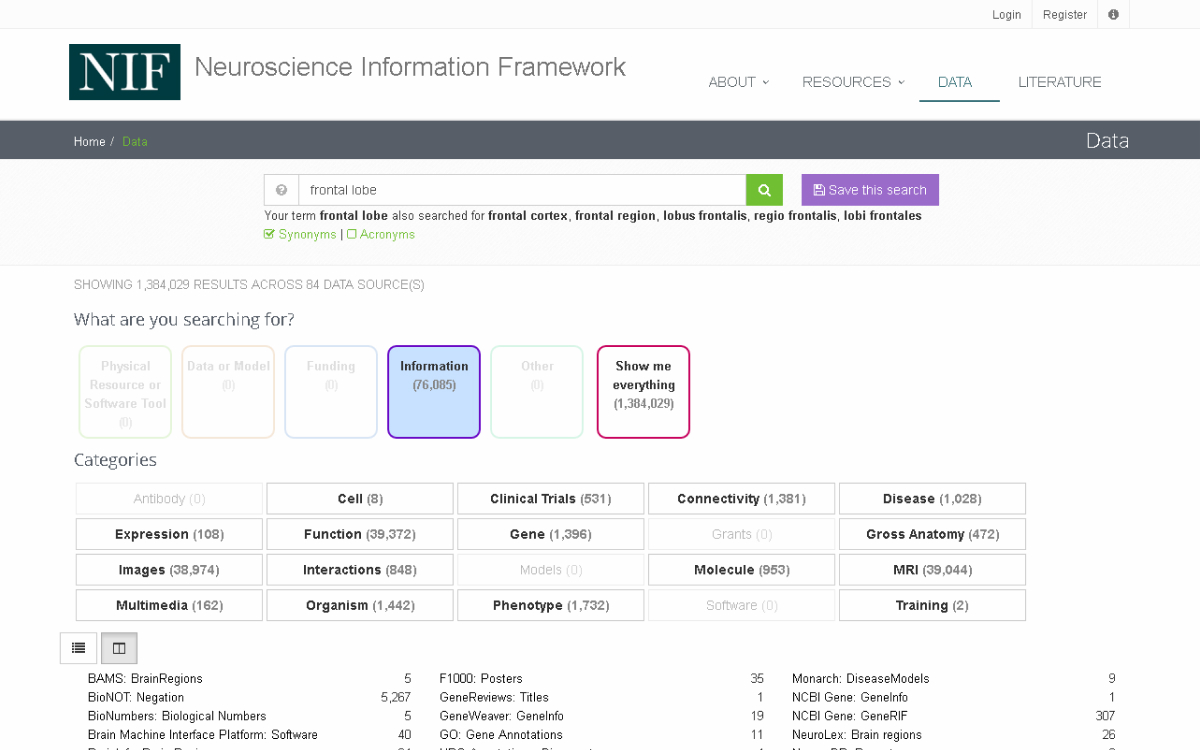The height and width of the screenshot is (750, 1200).
Task: Click the green search magnifier button
Action: [x=764, y=190]
